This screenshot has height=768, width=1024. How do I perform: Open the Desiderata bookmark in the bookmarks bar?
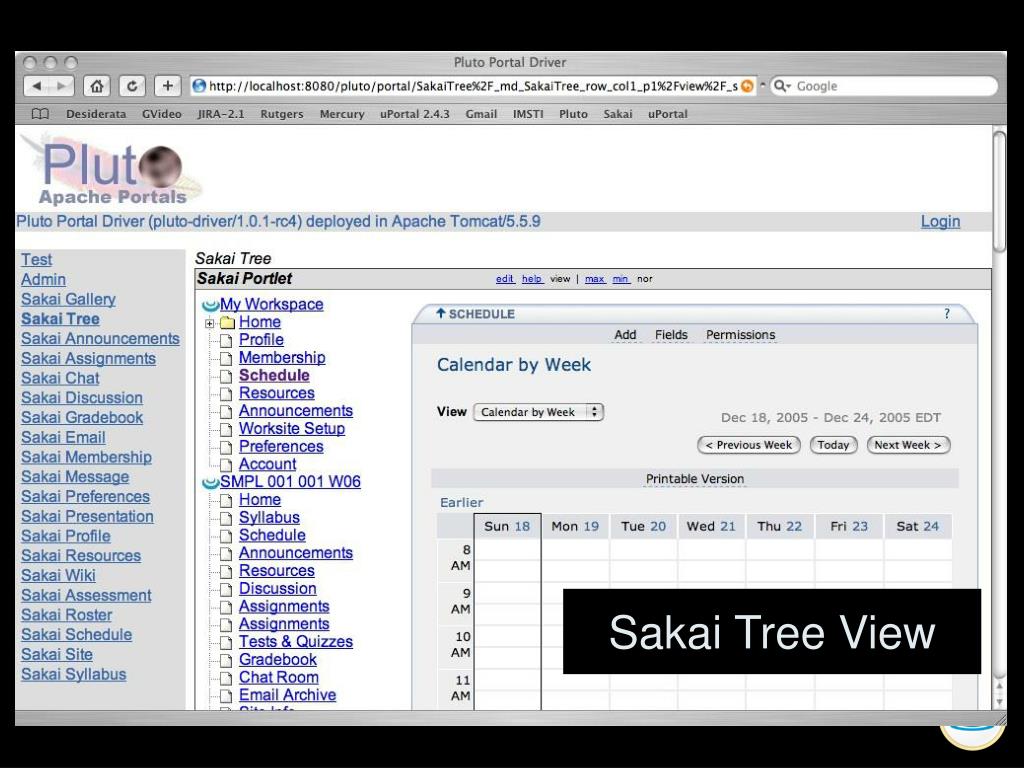pyautogui.click(x=96, y=114)
